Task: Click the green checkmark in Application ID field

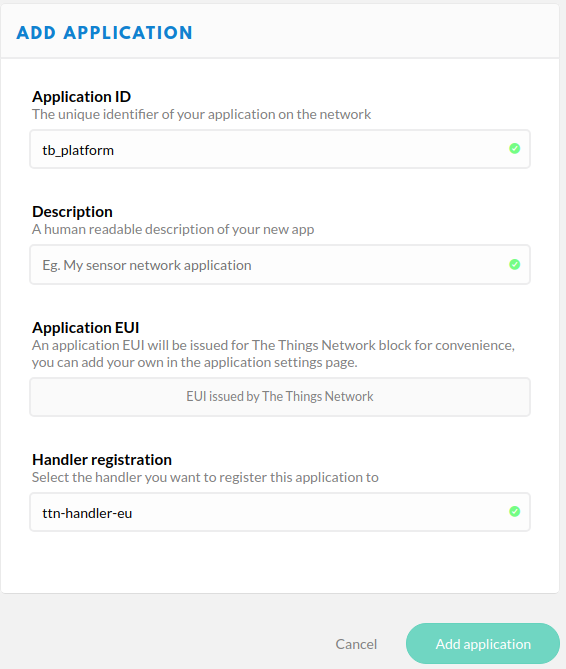Action: (x=514, y=148)
